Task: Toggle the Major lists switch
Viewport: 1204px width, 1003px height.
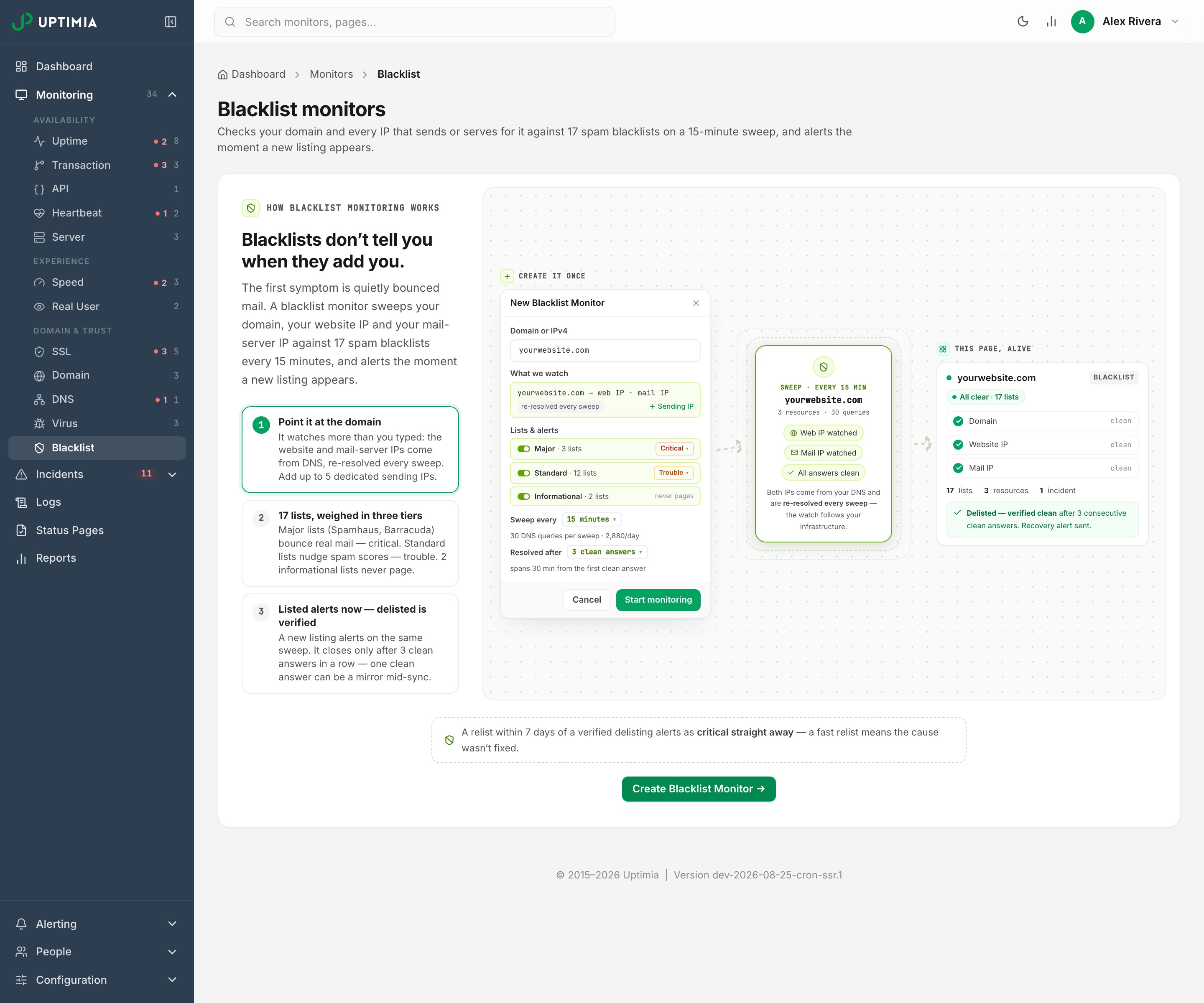Action: 523,449
